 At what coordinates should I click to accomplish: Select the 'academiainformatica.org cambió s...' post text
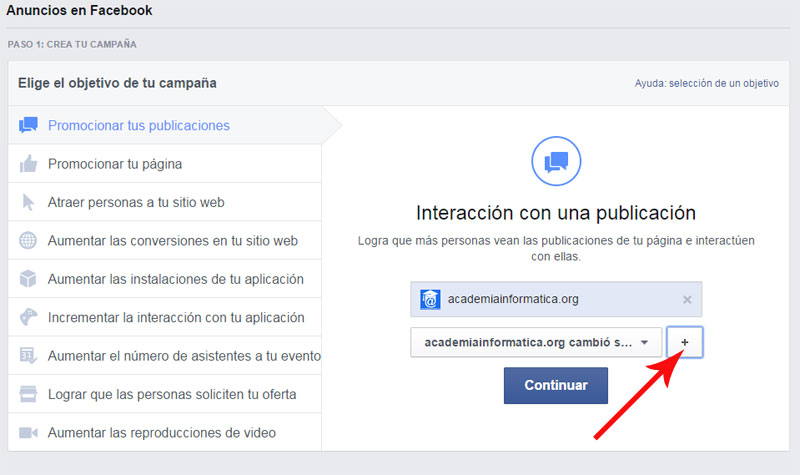528,342
